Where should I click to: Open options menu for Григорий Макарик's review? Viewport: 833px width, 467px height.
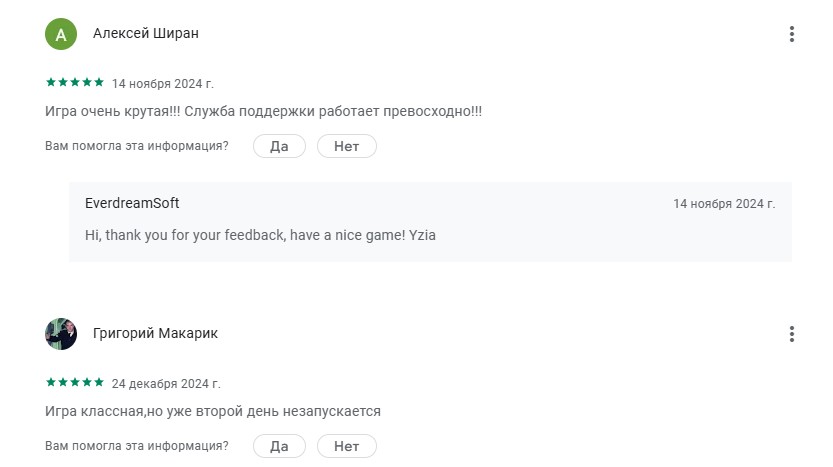[x=791, y=334]
